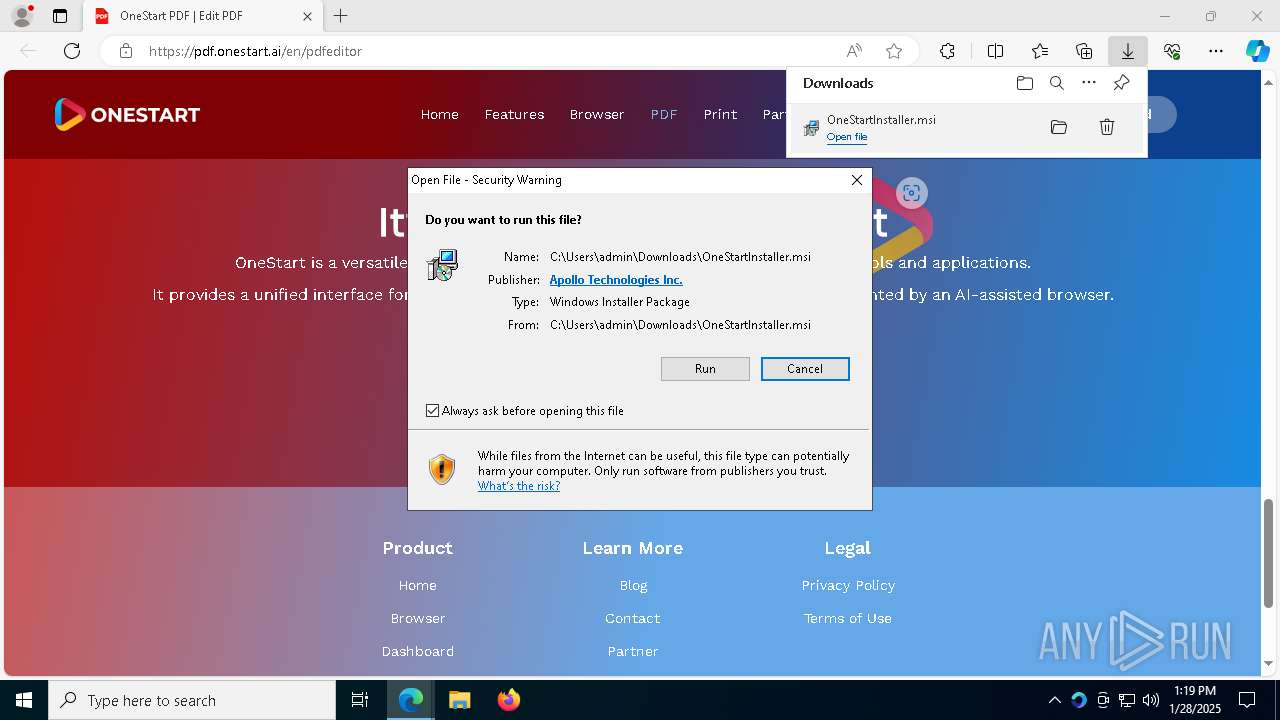This screenshot has width=1280, height=720.
Task: Open the tab actions menu icon
Action: click(60, 16)
